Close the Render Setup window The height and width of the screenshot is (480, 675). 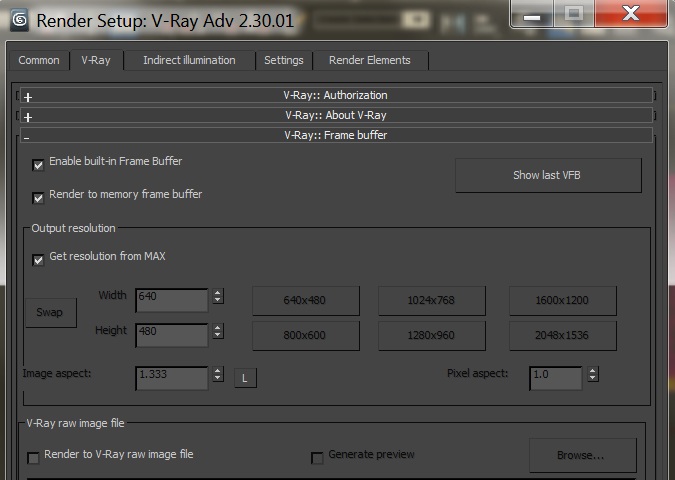pos(631,14)
